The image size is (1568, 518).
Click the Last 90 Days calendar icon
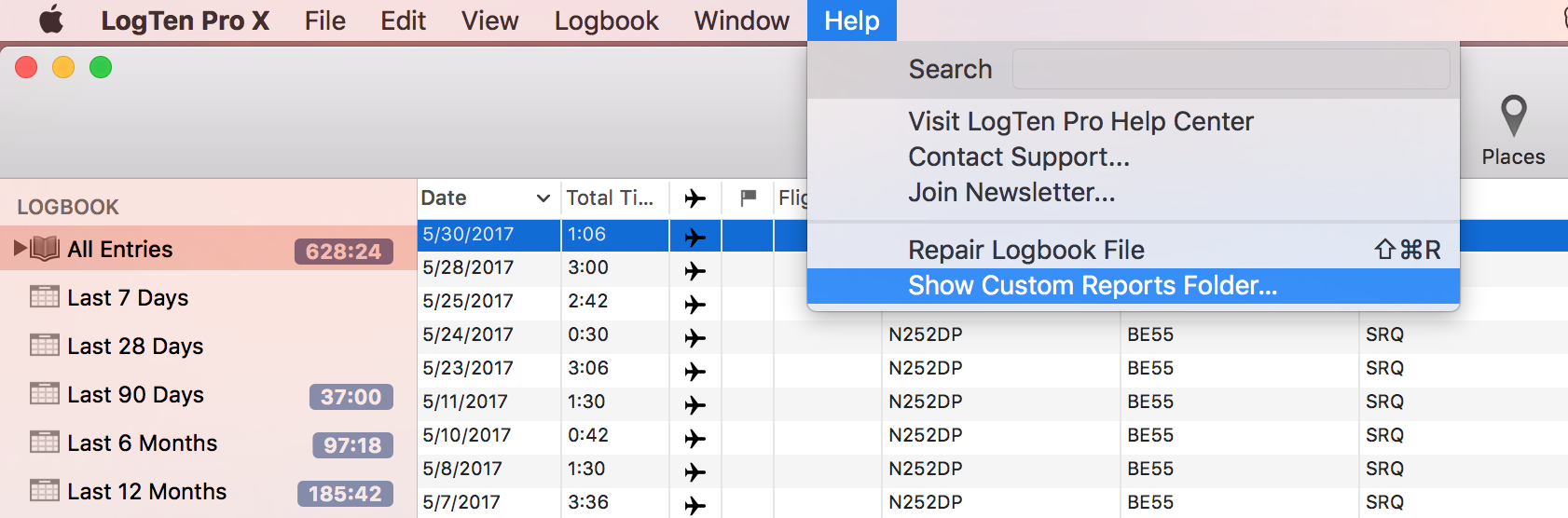click(45, 393)
